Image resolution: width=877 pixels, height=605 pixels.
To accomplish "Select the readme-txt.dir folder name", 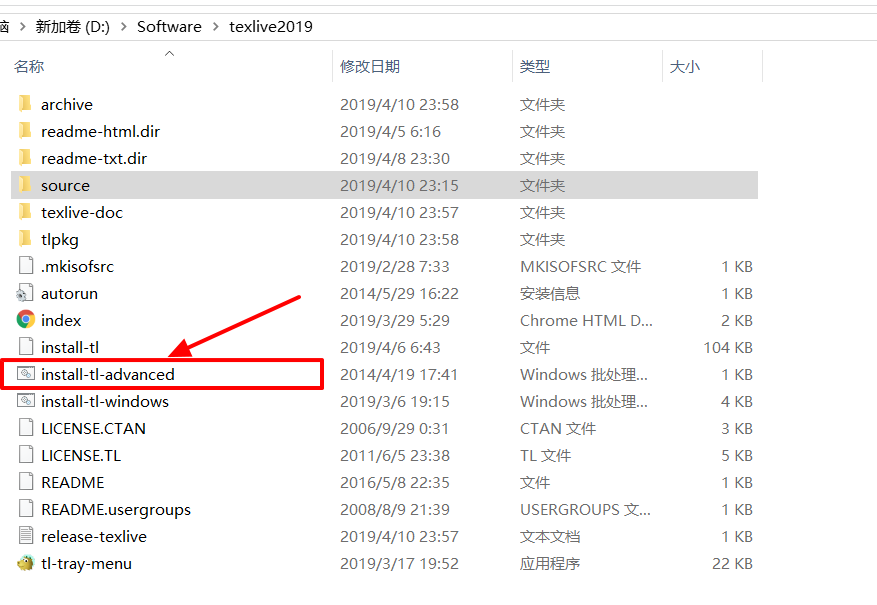I will 94,158.
